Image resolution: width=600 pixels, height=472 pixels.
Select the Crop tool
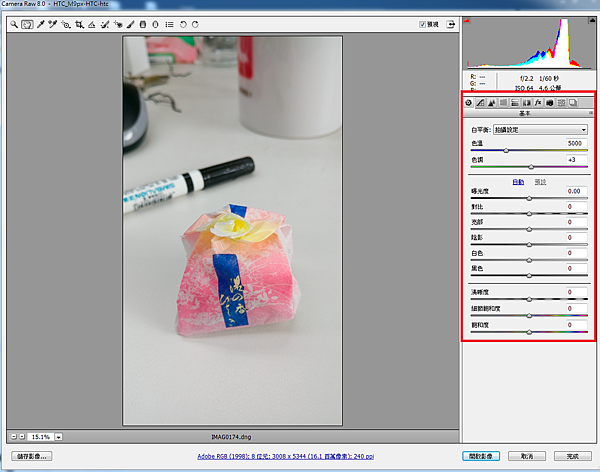pyautogui.click(x=79, y=24)
